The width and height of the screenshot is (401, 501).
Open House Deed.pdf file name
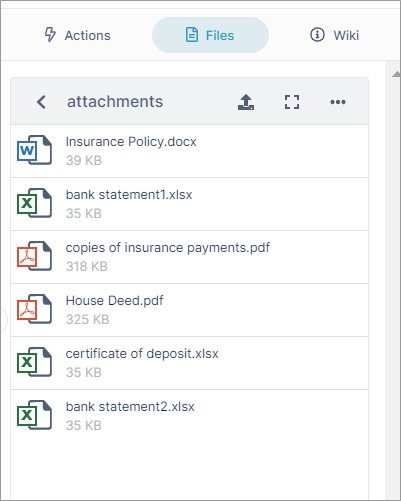tap(115, 301)
